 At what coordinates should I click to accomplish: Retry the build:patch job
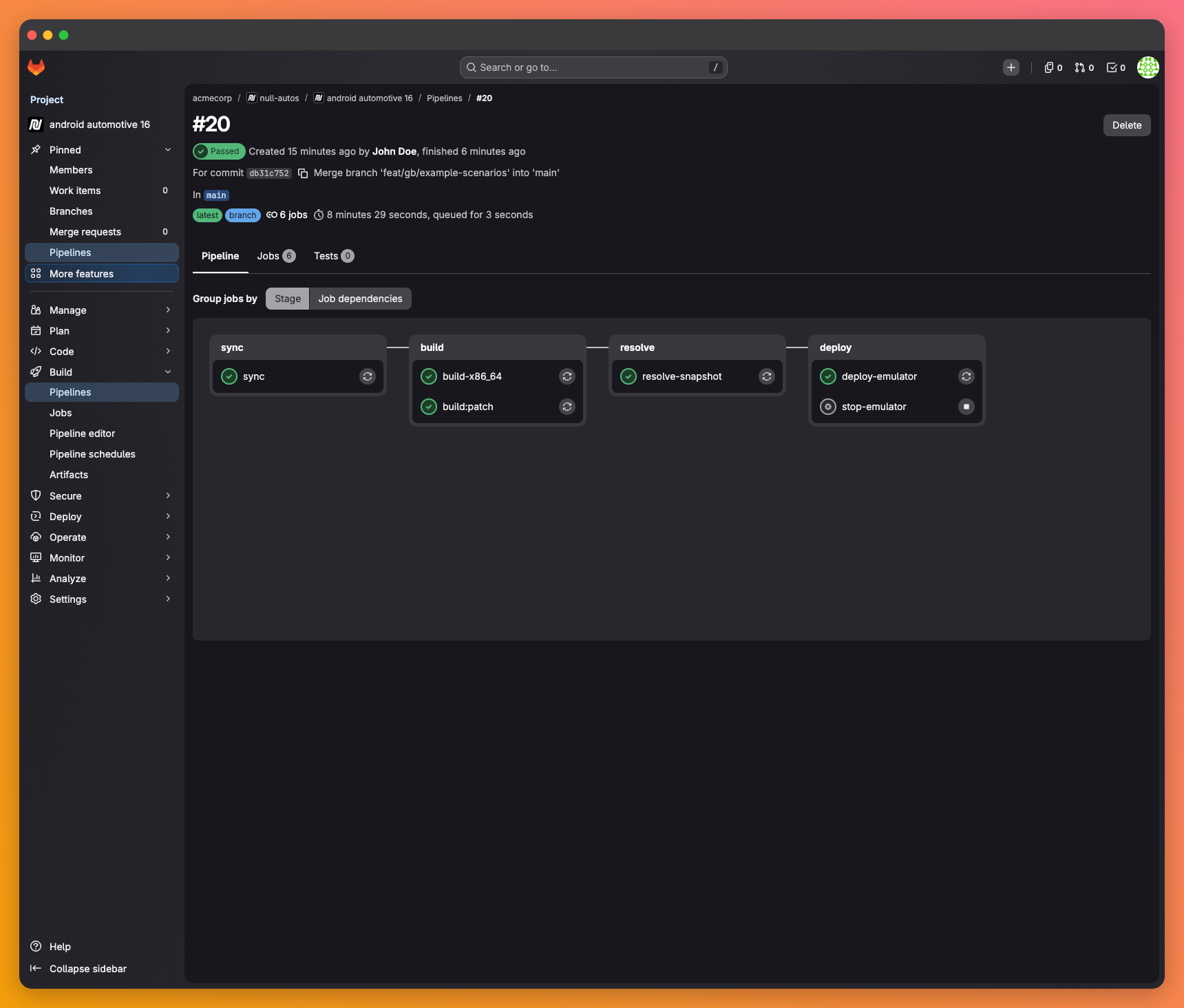coord(567,407)
